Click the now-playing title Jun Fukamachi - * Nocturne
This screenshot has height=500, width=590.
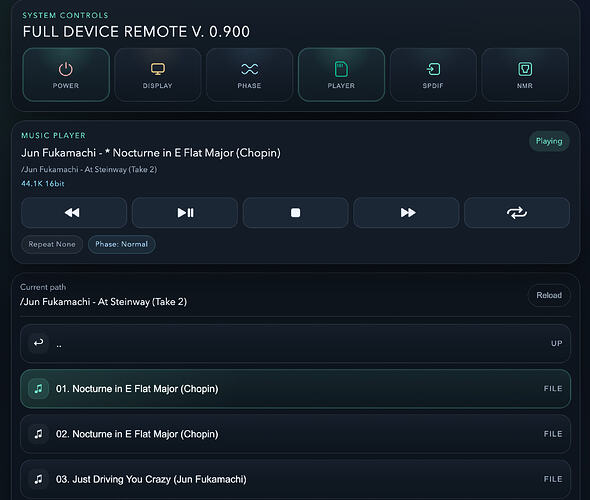151,153
